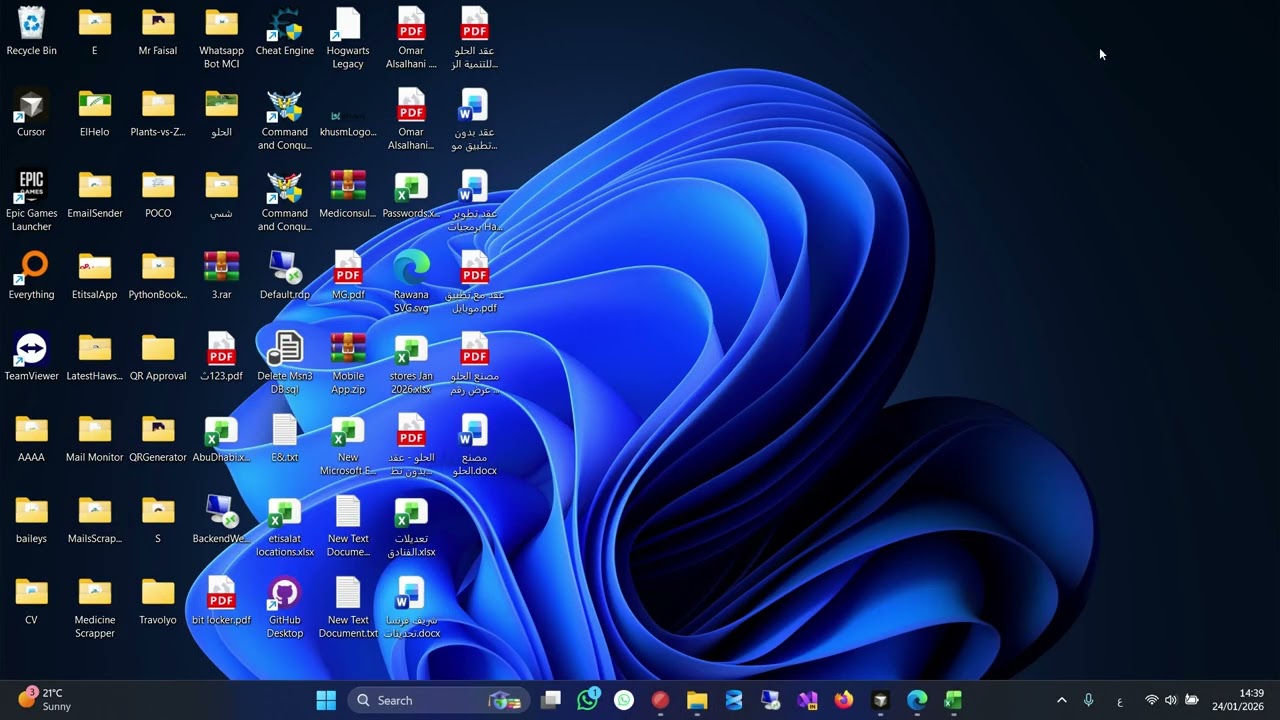Viewport: 1280px width, 720px height.
Task: Launch the Cursor desktop shortcut
Action: pos(31,114)
